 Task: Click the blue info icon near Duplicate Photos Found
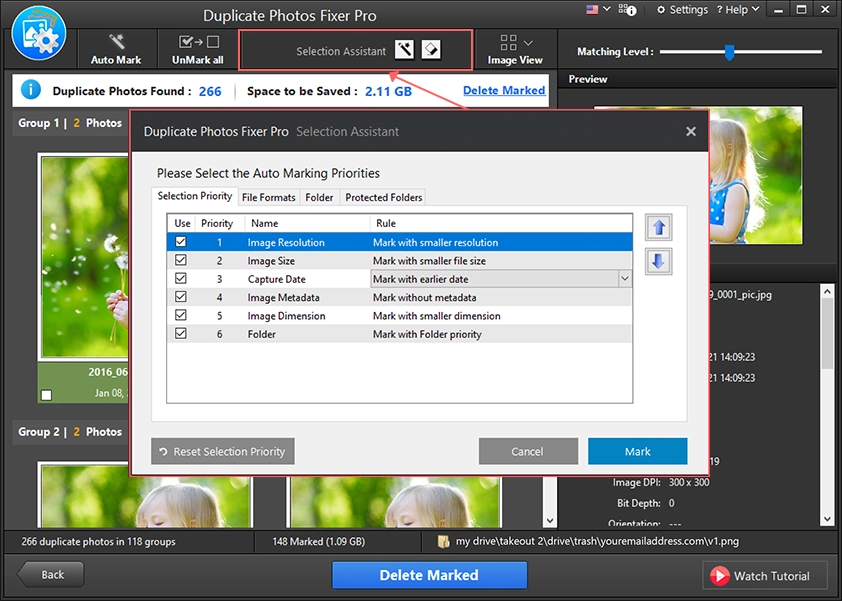pos(31,90)
